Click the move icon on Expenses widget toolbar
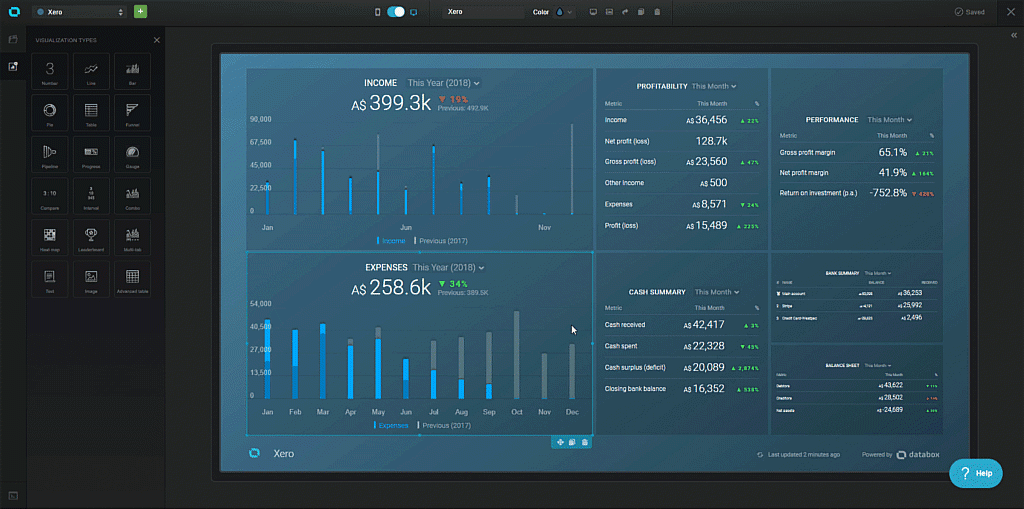This screenshot has width=1024, height=509. pyautogui.click(x=560, y=442)
